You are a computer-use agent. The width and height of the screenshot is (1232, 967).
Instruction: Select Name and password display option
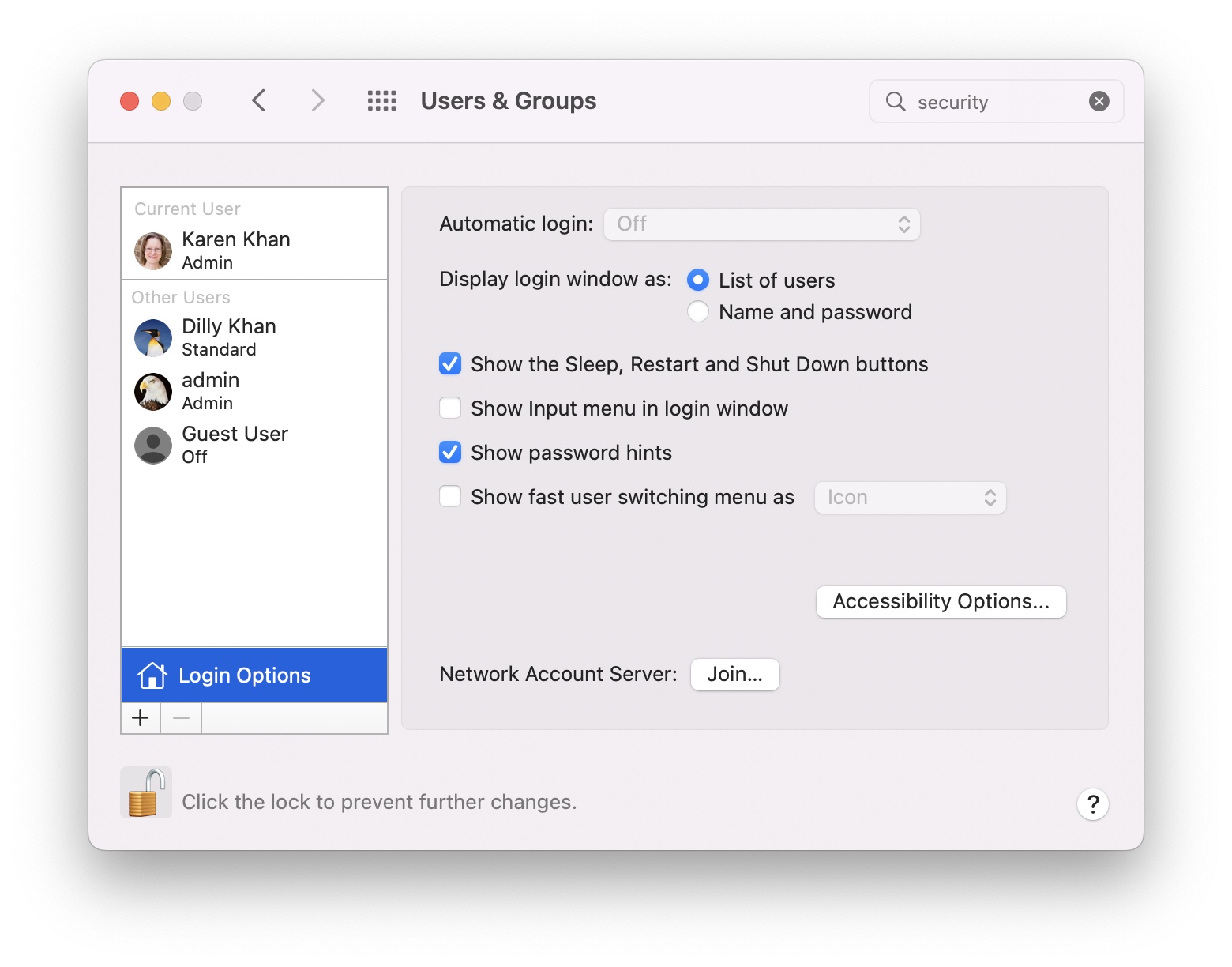tap(698, 311)
